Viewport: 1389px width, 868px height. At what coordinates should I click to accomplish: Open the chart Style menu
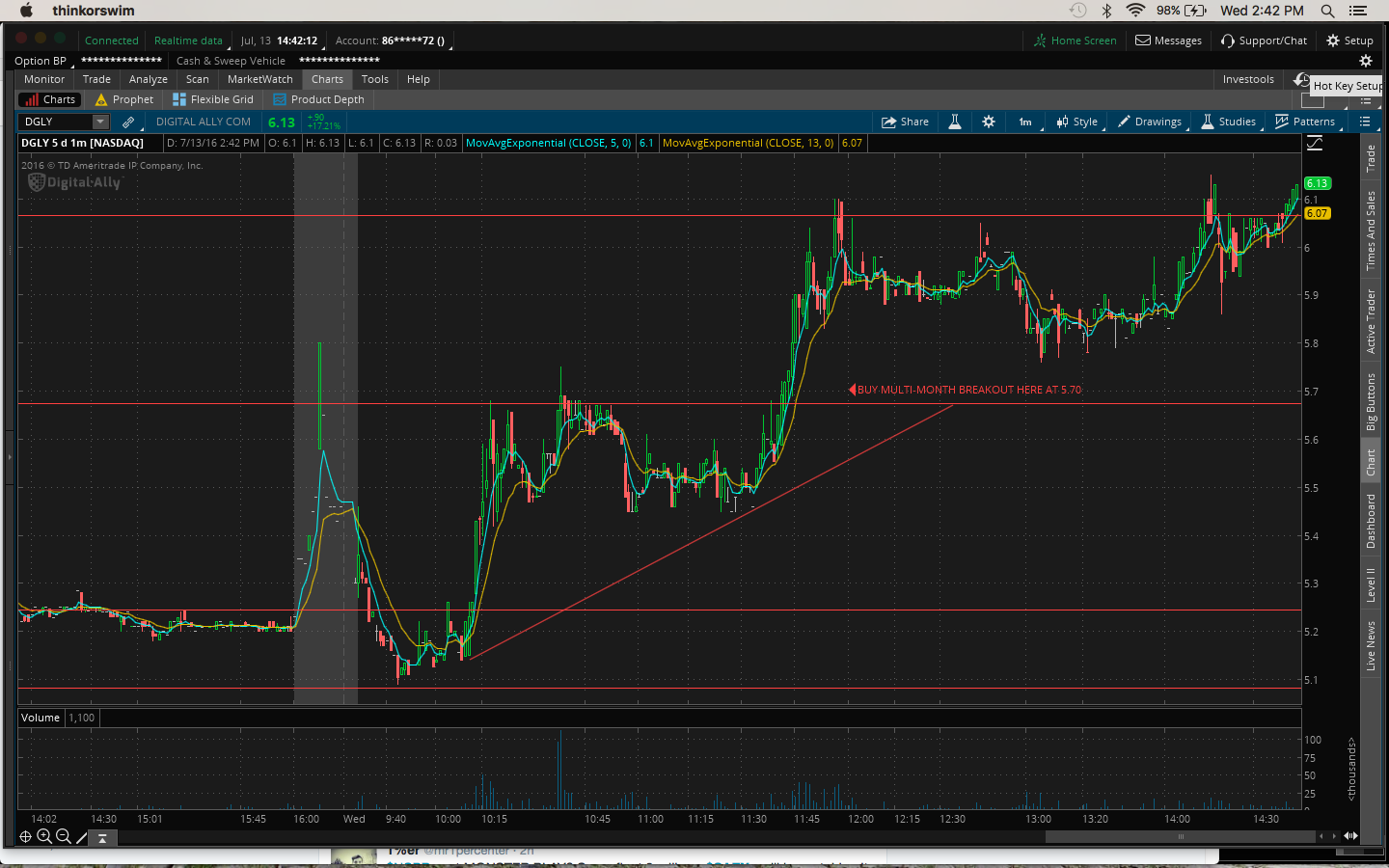click(x=1077, y=122)
